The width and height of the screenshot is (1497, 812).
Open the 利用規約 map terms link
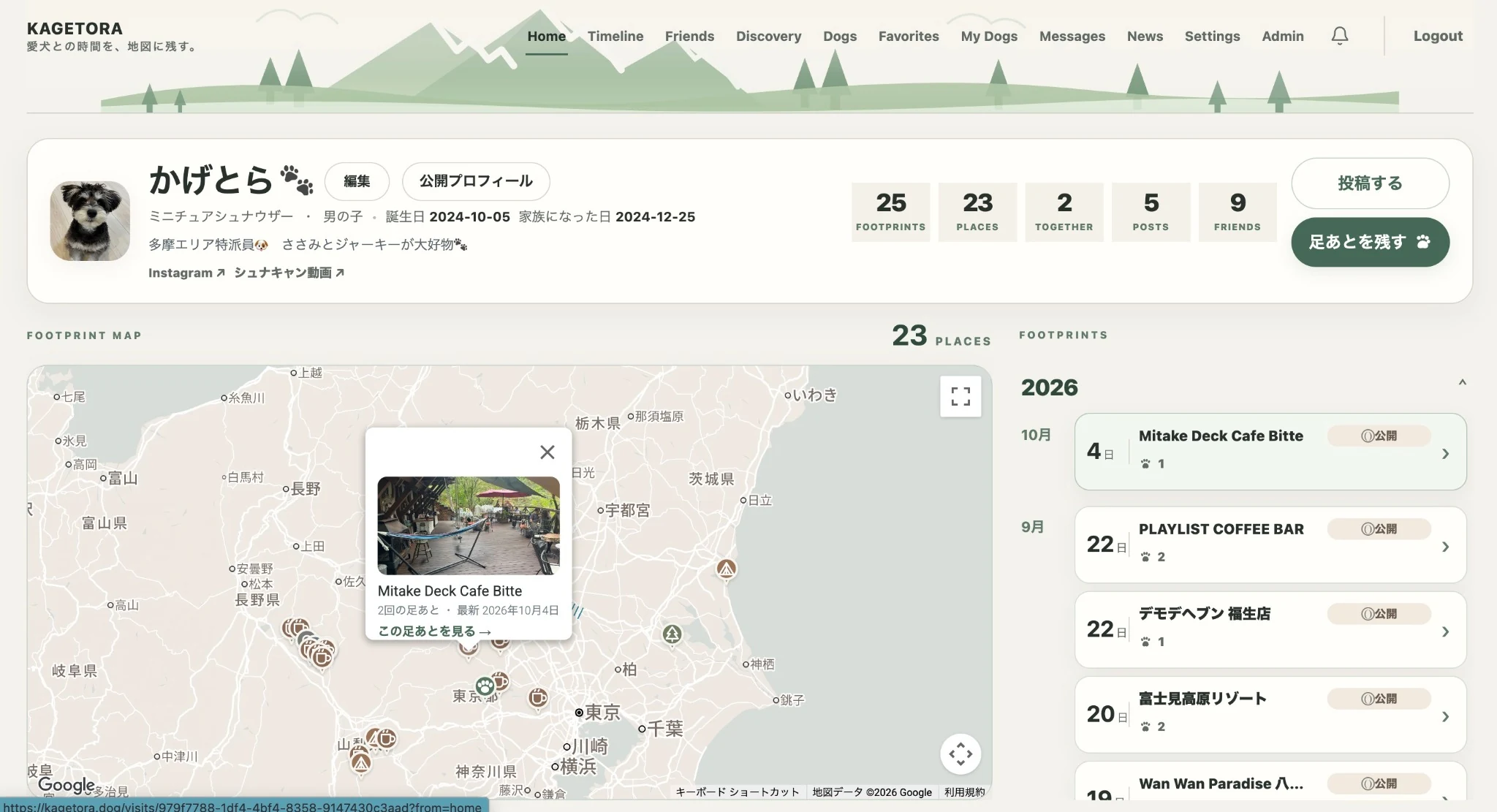[x=964, y=792]
